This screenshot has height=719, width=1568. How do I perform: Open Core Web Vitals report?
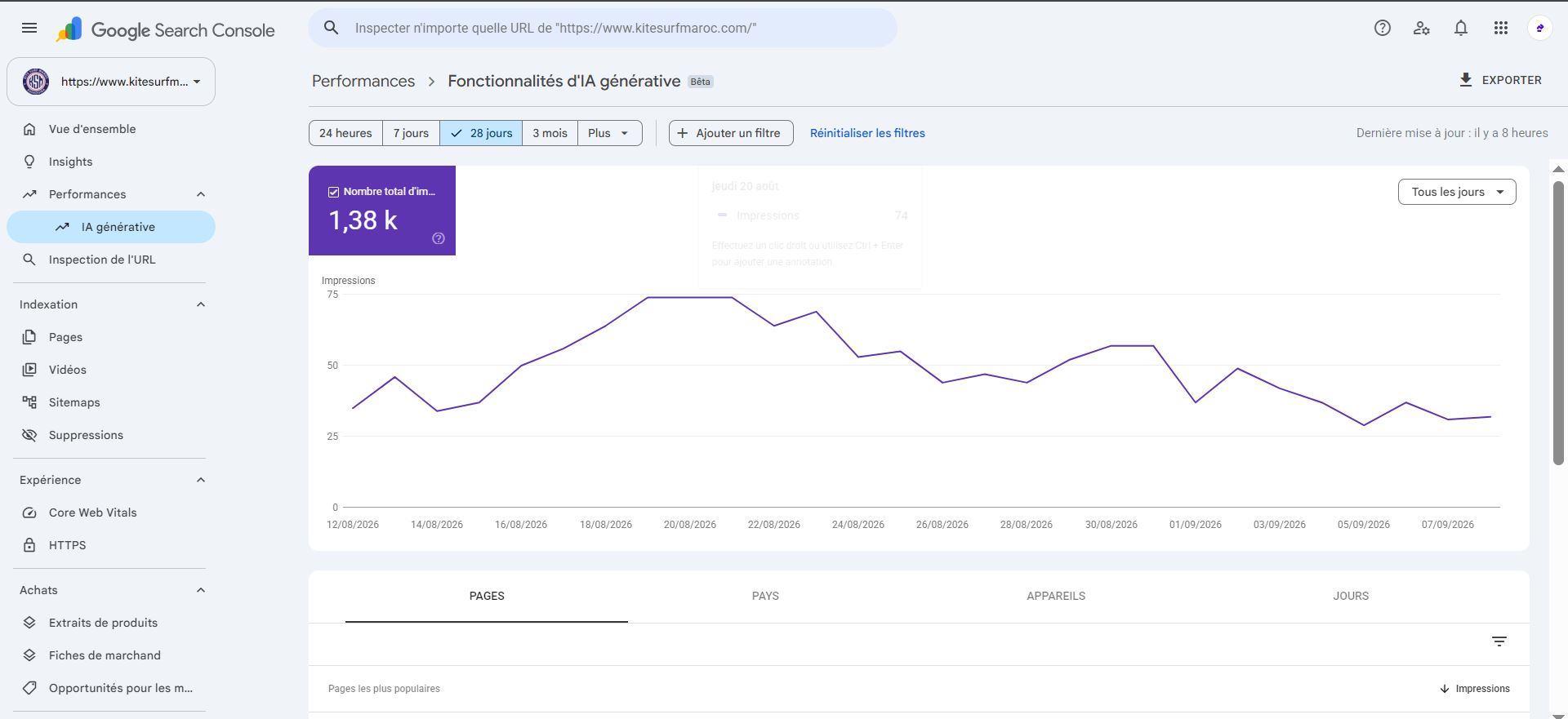pos(111,513)
